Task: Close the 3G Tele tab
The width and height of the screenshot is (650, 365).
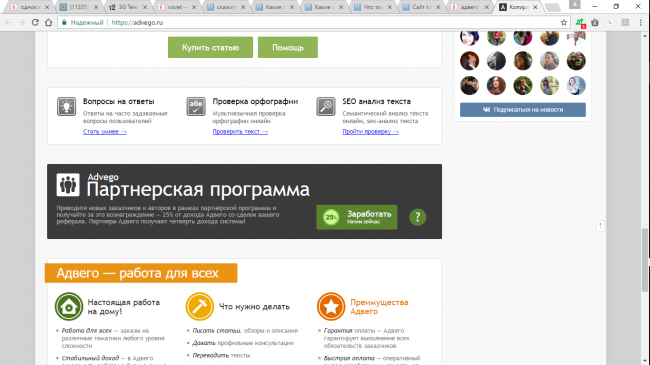Action: pos(145,7)
